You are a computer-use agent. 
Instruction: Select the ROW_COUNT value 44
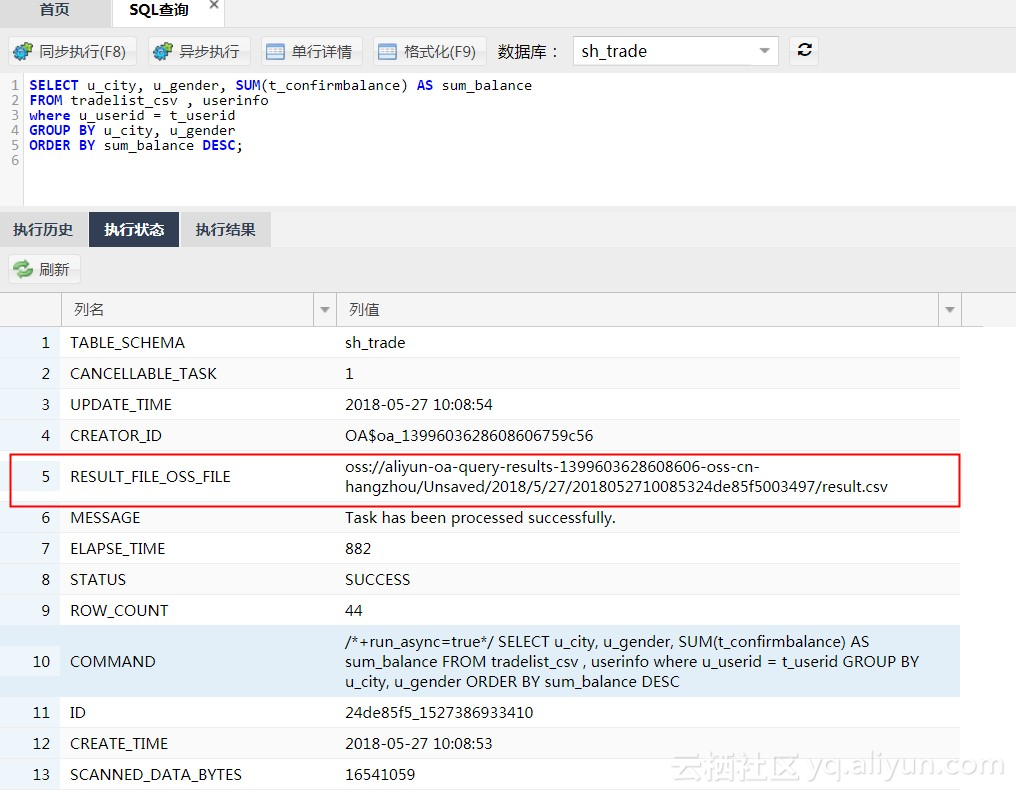(354, 611)
